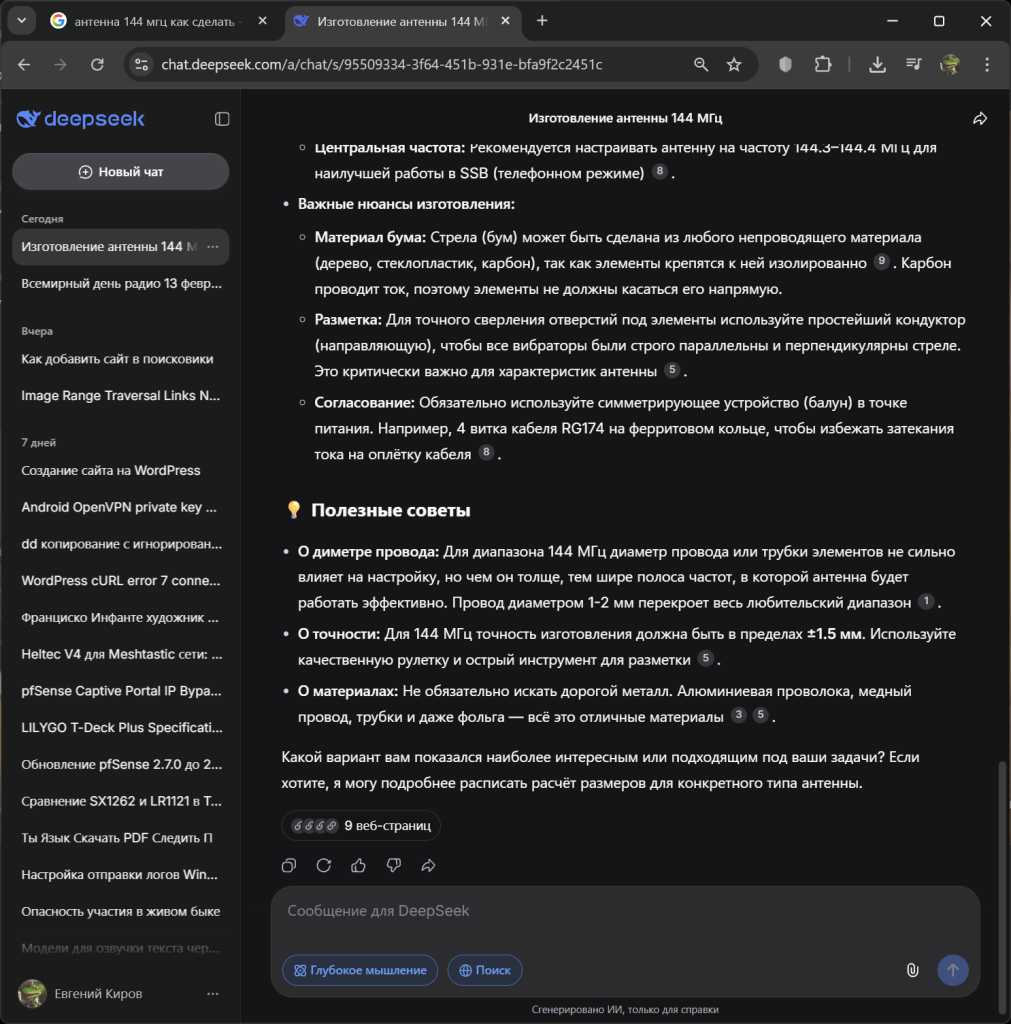Viewport: 1011px width, 1024px height.
Task: Share this conversation via top-right arrow icon
Action: tap(980, 119)
